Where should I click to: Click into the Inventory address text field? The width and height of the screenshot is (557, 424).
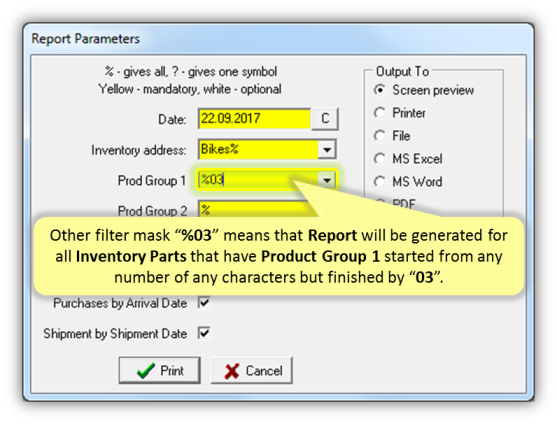tap(258, 150)
